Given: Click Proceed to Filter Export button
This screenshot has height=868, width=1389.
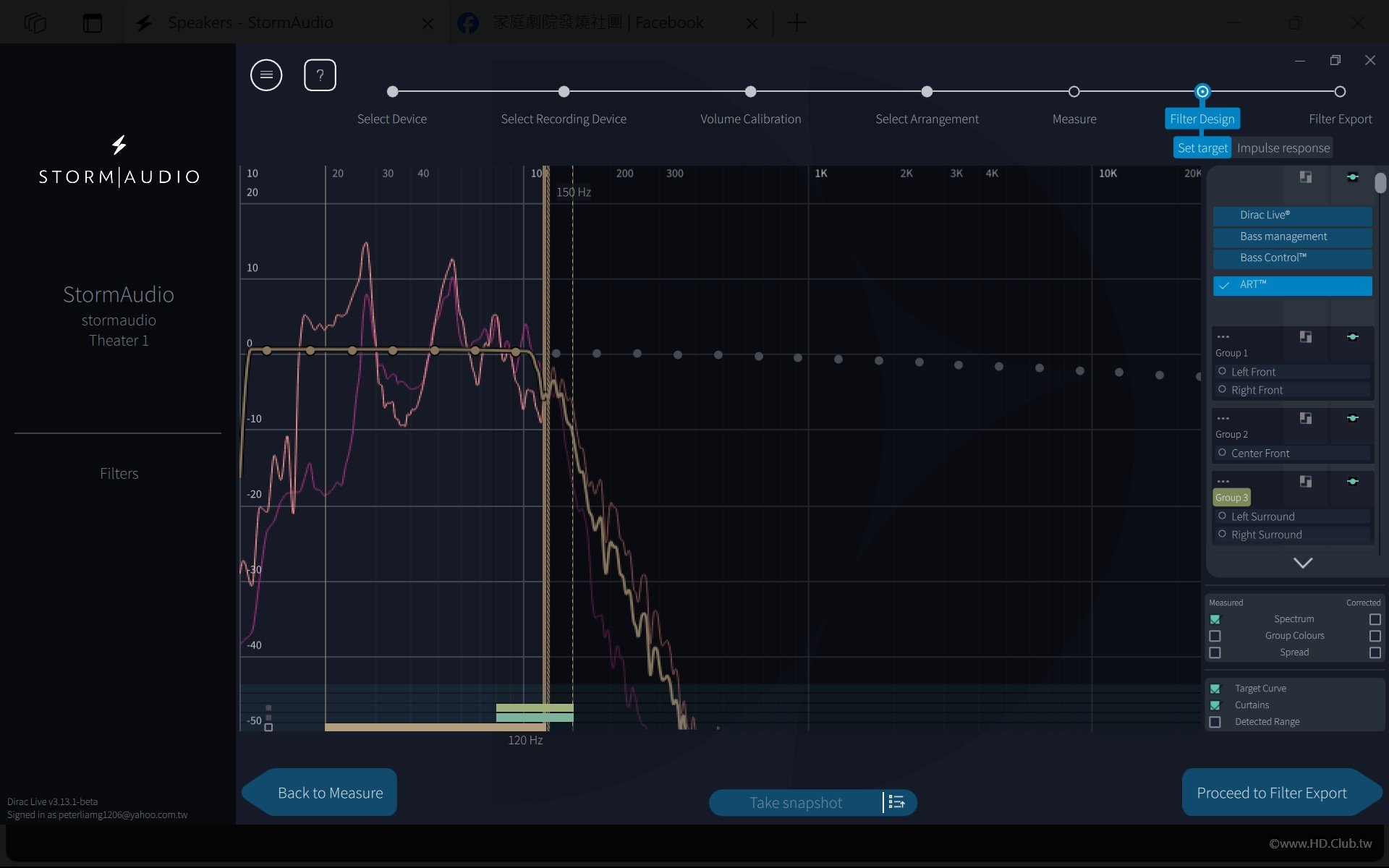Looking at the screenshot, I should [1282, 792].
